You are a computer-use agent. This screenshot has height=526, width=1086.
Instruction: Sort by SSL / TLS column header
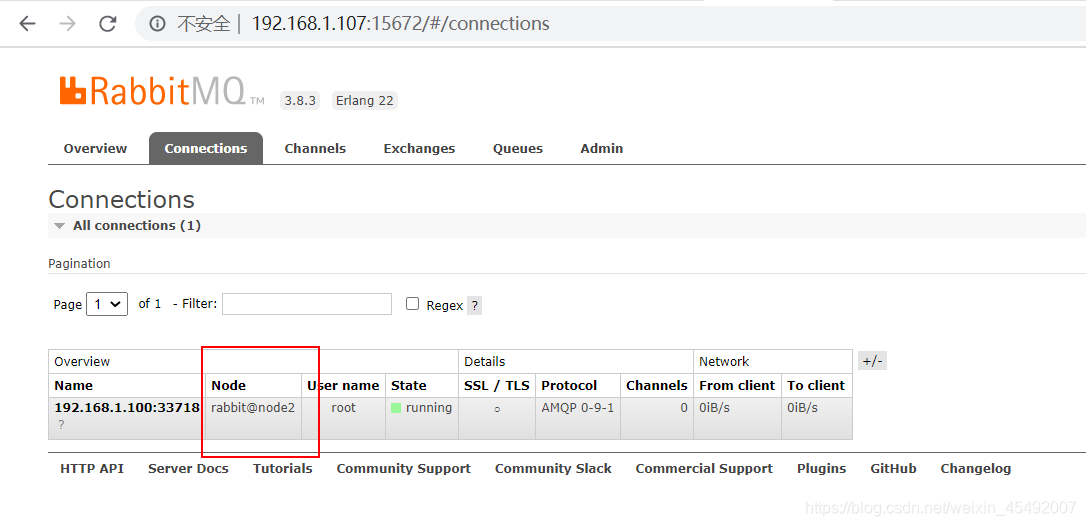(497, 385)
